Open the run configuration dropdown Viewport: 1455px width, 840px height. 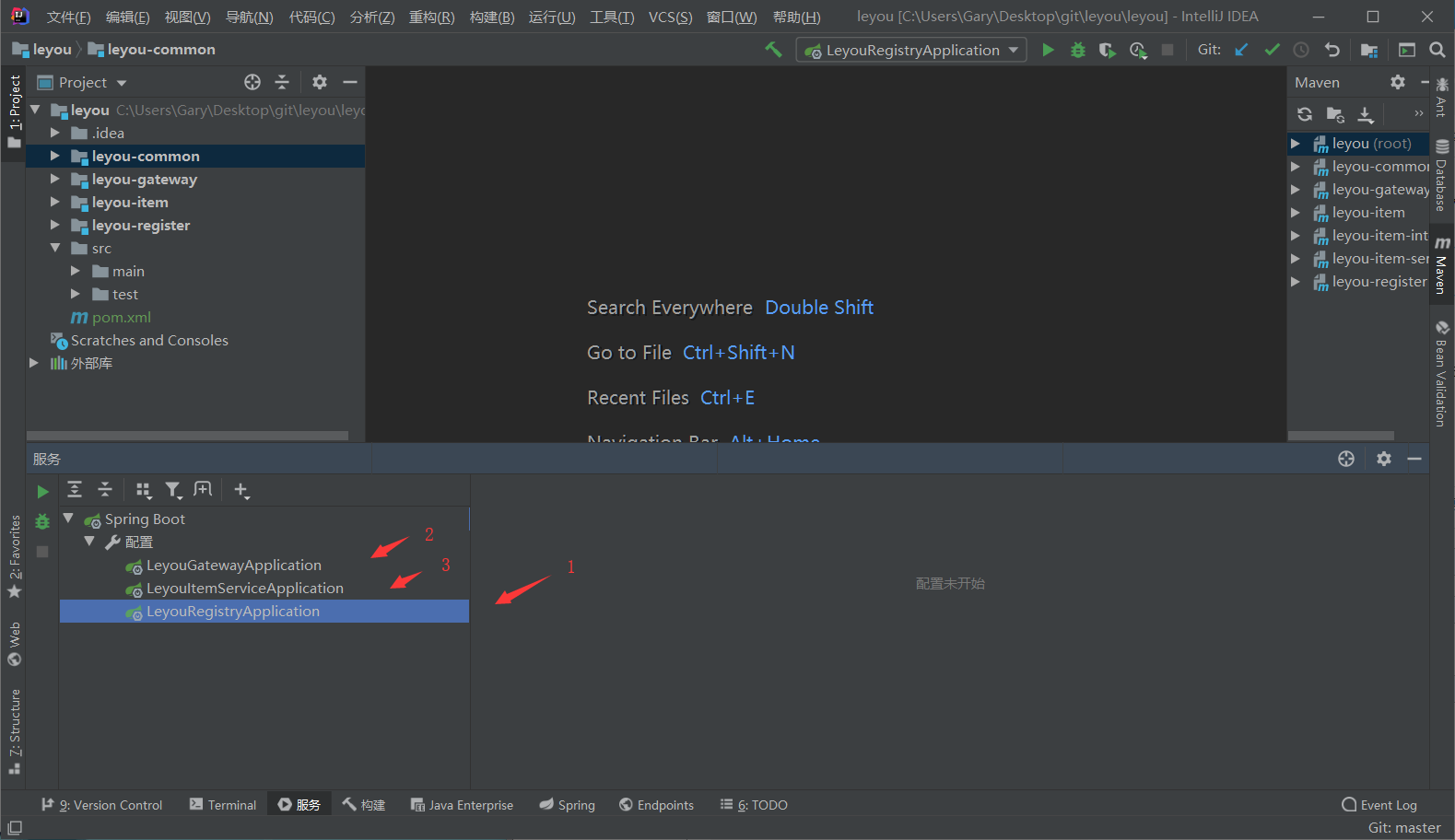click(912, 50)
